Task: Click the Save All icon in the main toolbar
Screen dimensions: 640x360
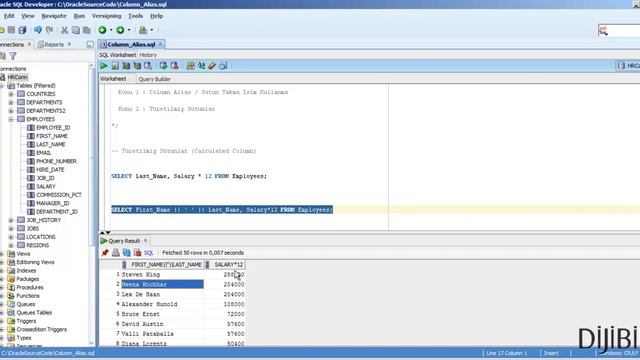Action: point(22,30)
